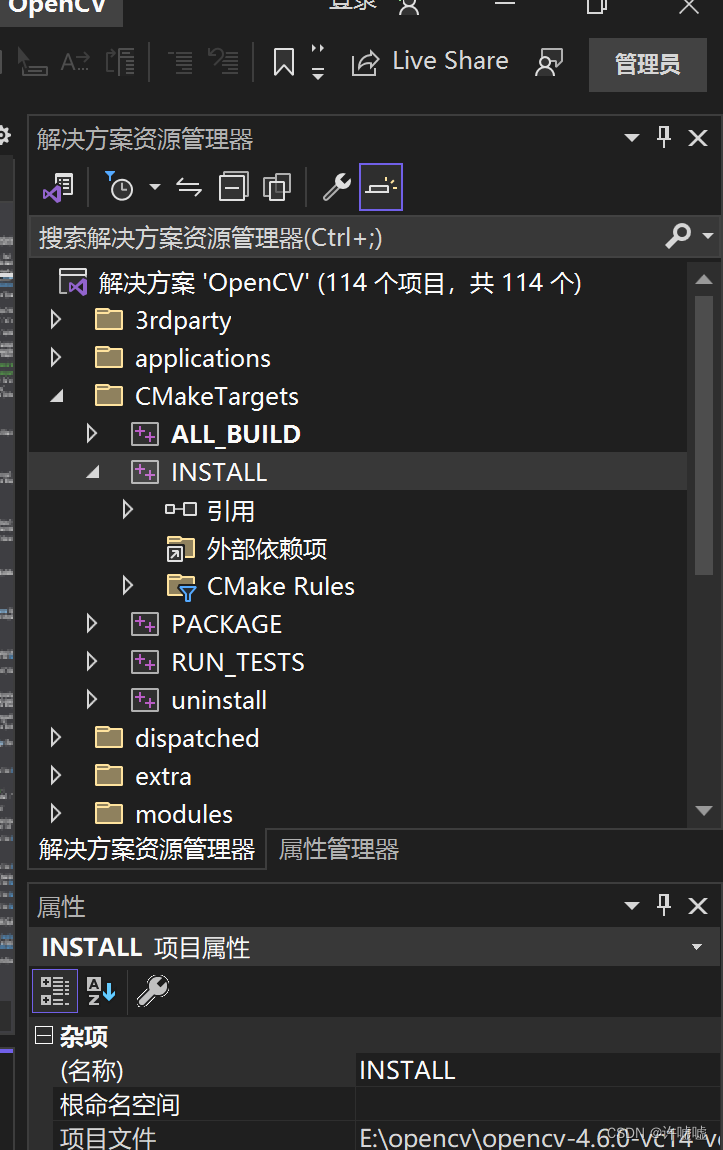This screenshot has height=1150, width=723.
Task: Select the INSTALL project item
Action: pyautogui.click(x=219, y=472)
